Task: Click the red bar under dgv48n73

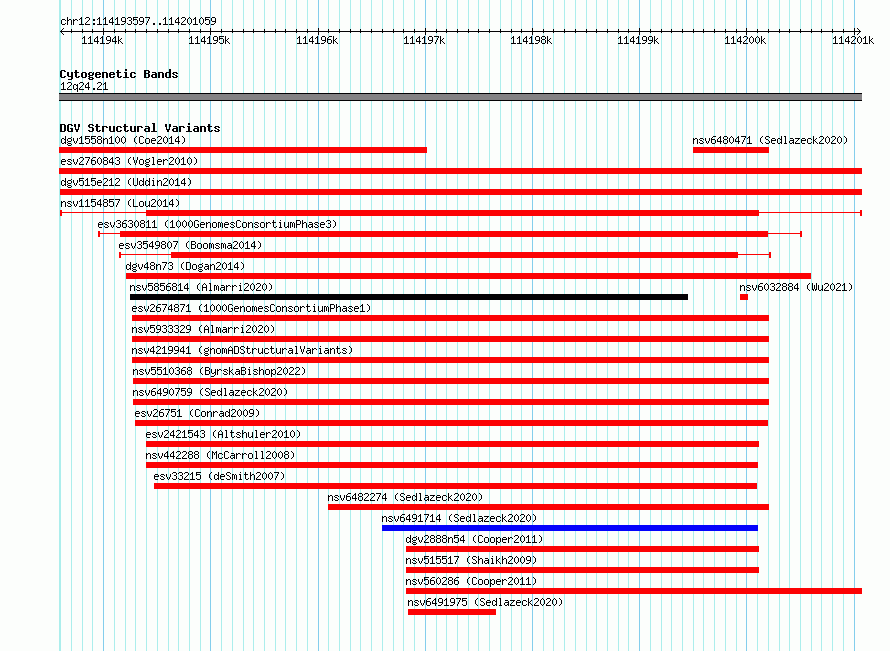Action: tap(468, 276)
